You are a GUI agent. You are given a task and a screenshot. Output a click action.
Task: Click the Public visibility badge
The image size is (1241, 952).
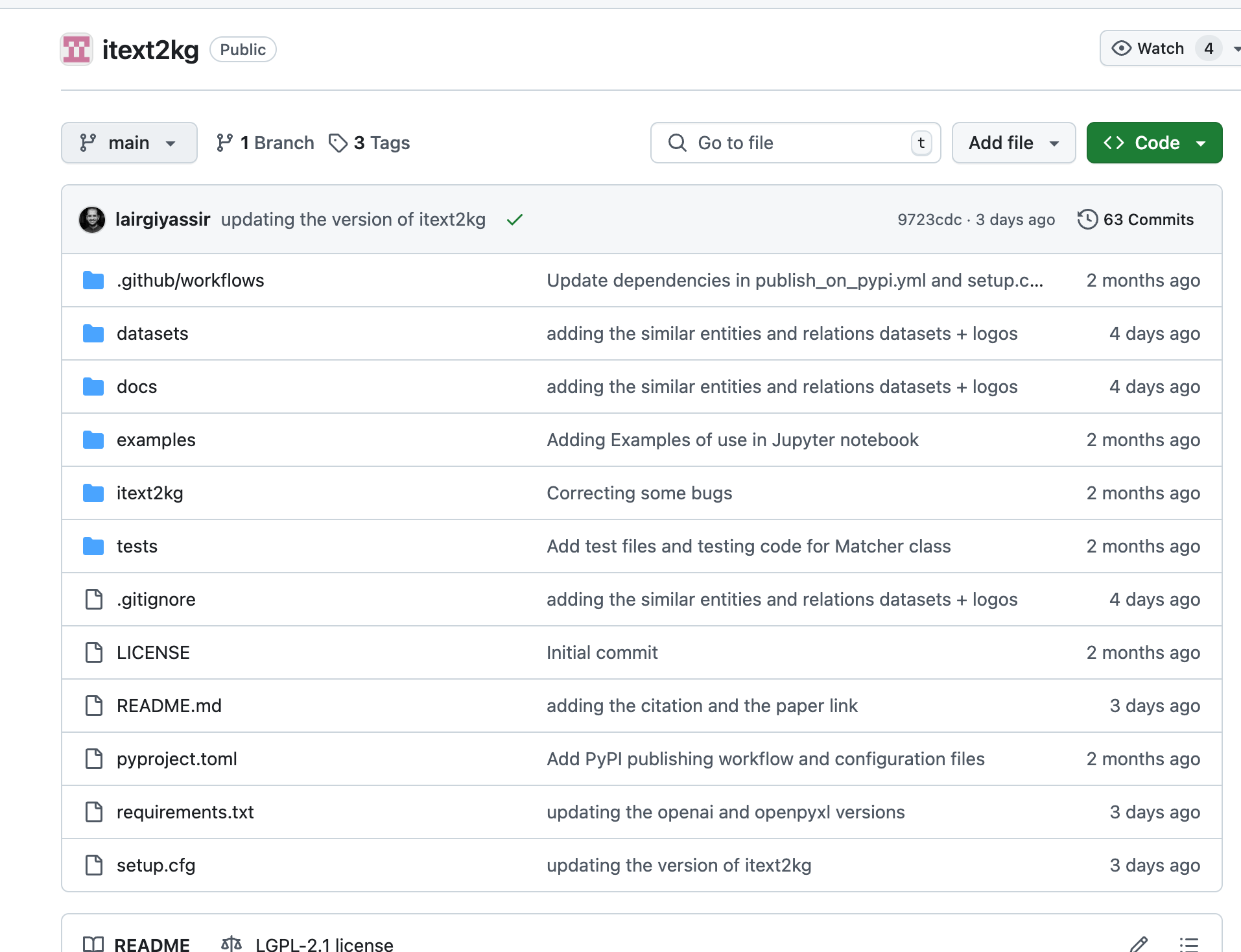pyautogui.click(x=243, y=50)
